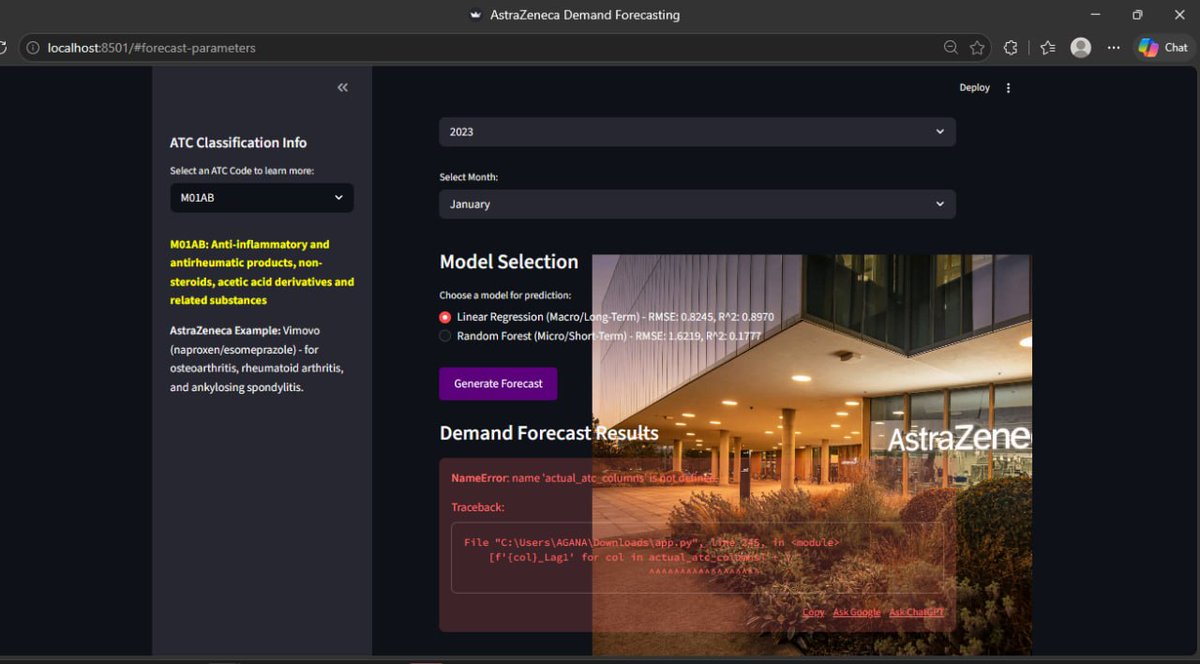Click the Traceback label
Screen dimensions: 1200x664
pyautogui.click(x=478, y=508)
